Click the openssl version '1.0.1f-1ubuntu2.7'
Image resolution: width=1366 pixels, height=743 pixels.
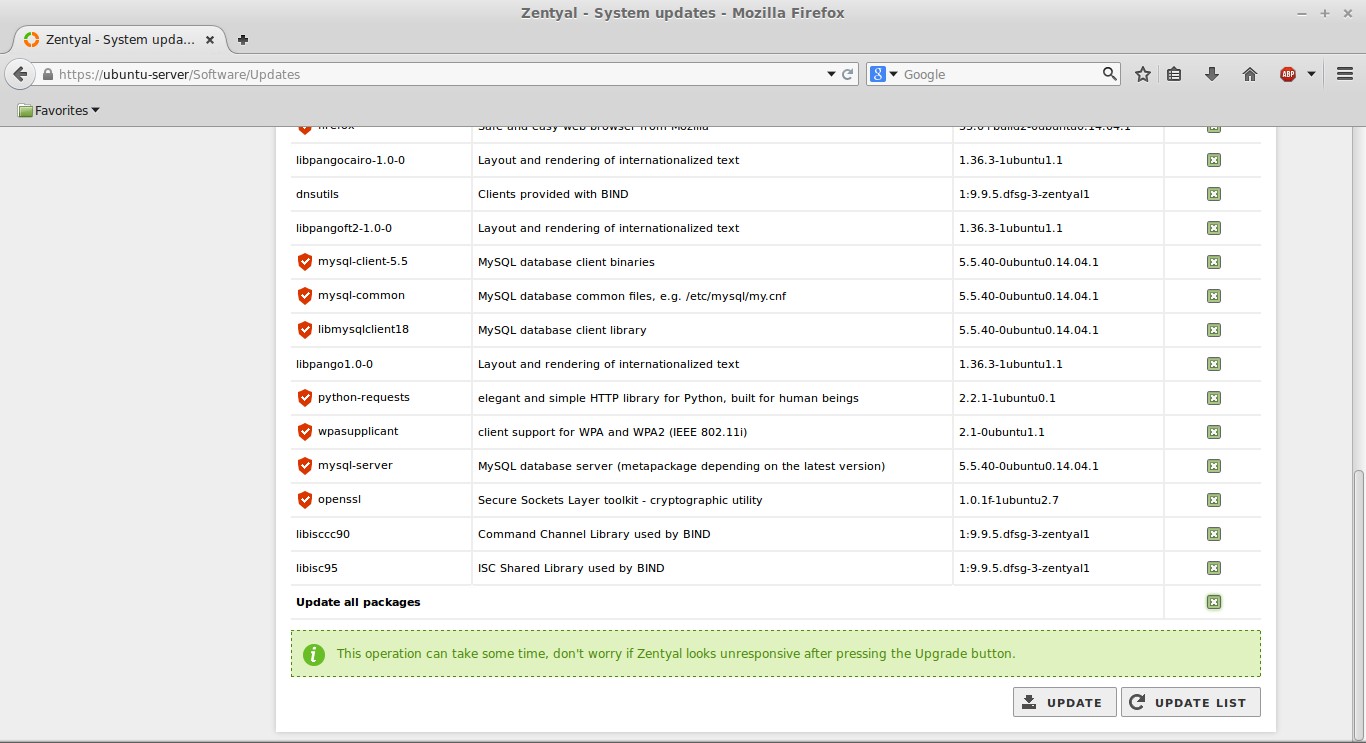click(x=1008, y=500)
